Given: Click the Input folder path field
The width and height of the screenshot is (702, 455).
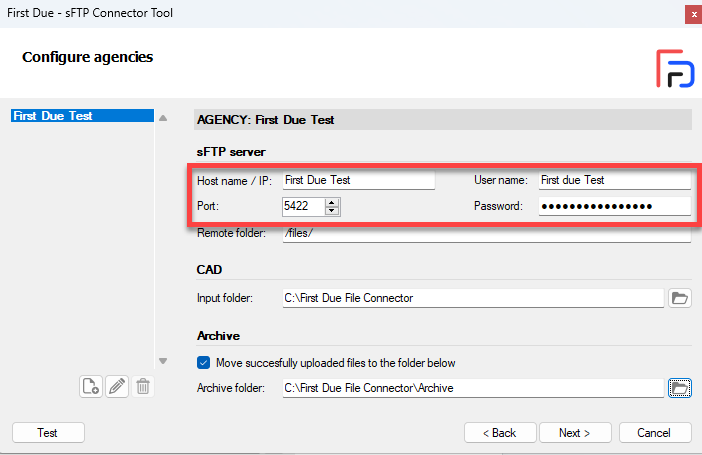Looking at the screenshot, I should coord(473,298).
